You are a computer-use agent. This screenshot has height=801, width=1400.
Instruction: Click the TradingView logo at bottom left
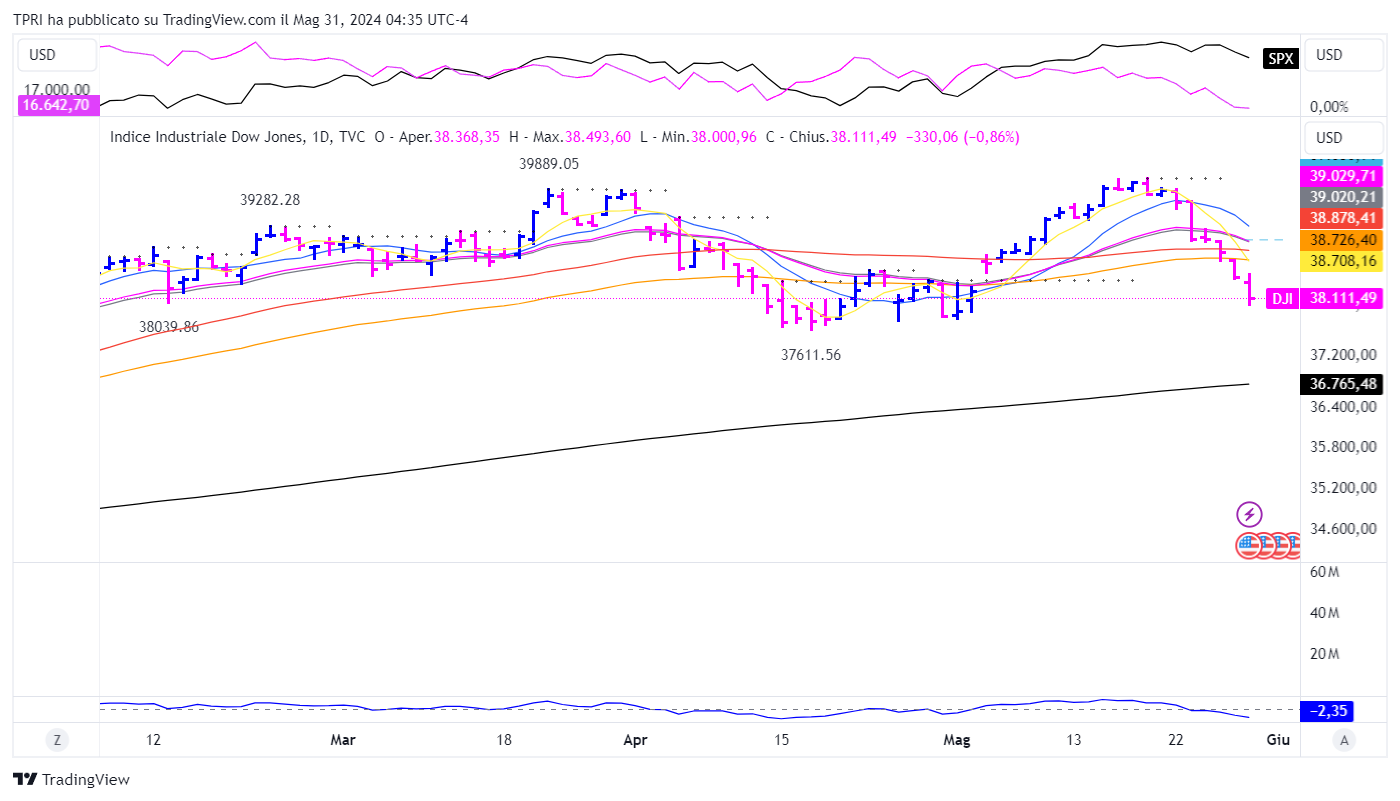pos(71,779)
